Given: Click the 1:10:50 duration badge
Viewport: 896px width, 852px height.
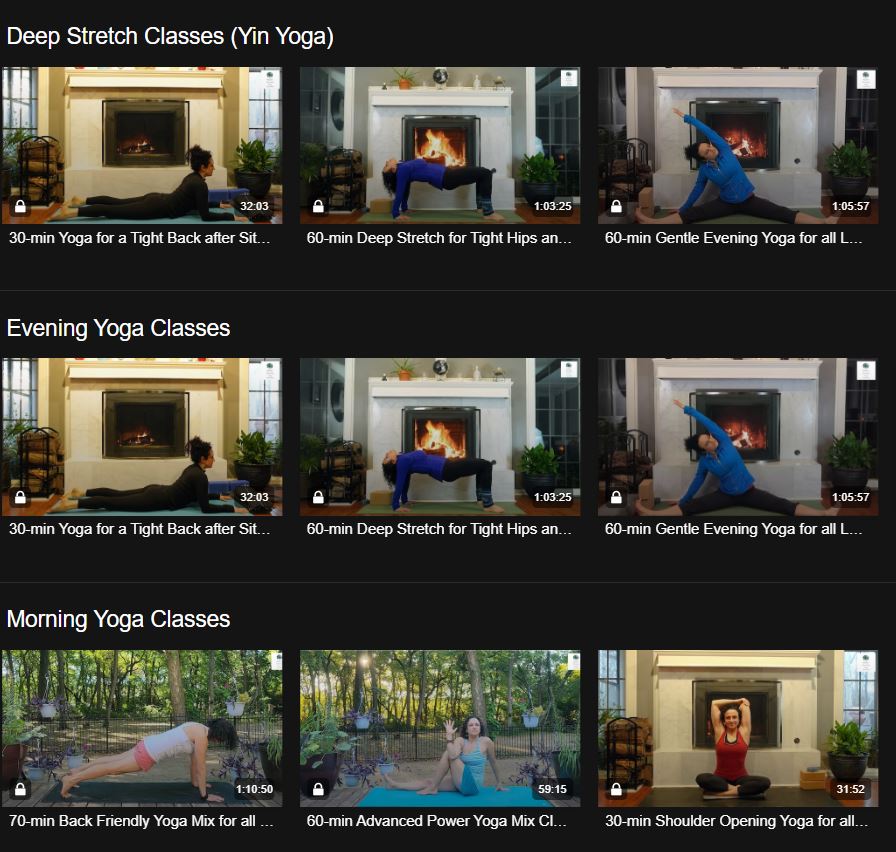Looking at the screenshot, I should point(254,789).
